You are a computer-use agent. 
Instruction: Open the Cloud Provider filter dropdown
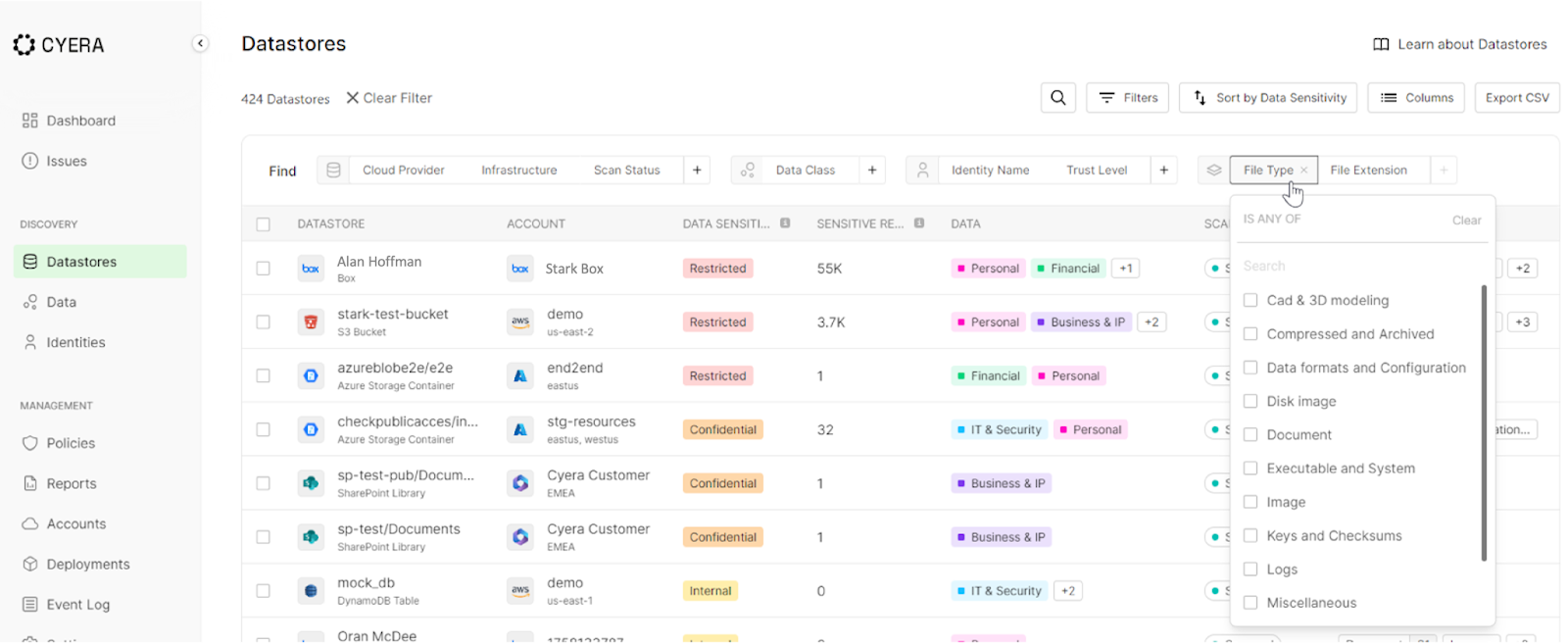click(x=404, y=171)
